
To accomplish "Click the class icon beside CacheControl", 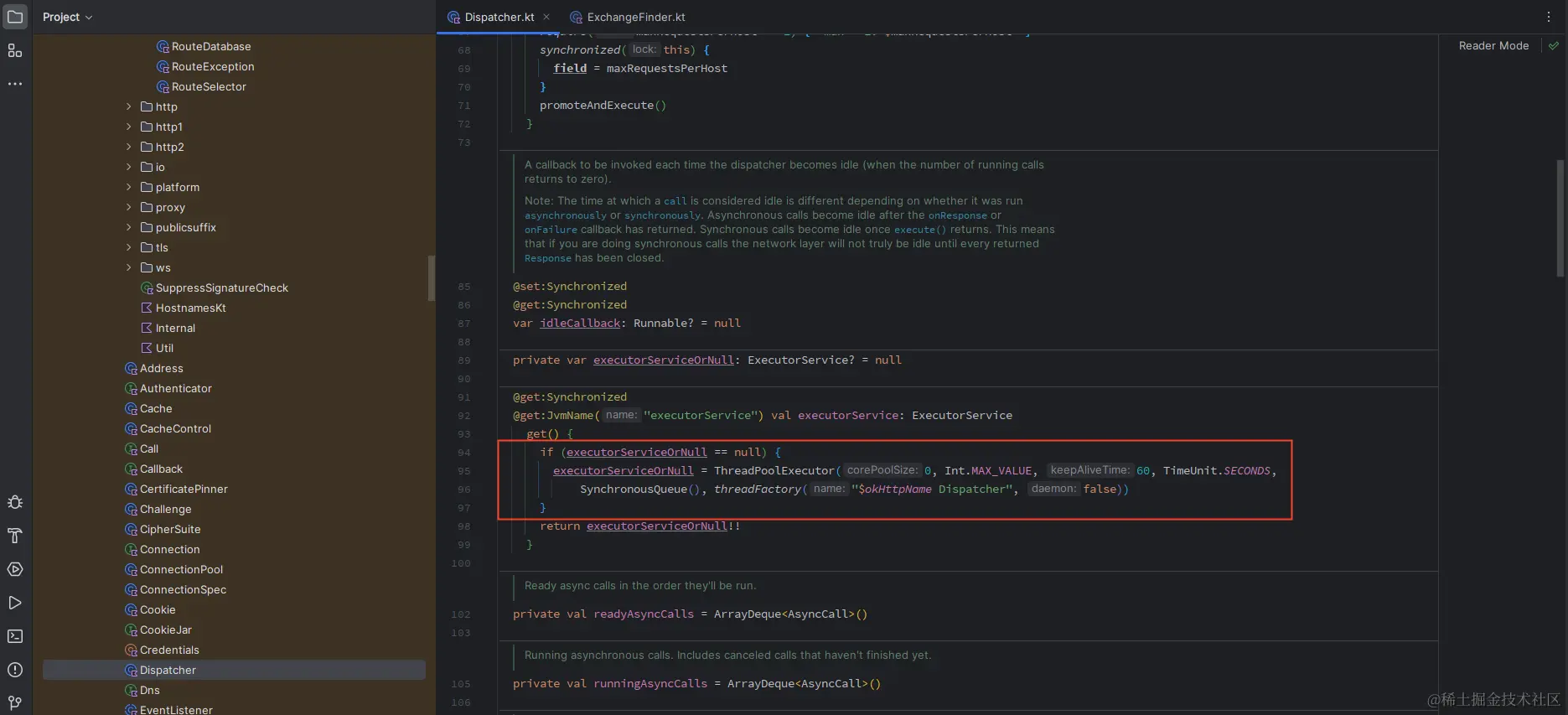I will (x=131, y=429).
